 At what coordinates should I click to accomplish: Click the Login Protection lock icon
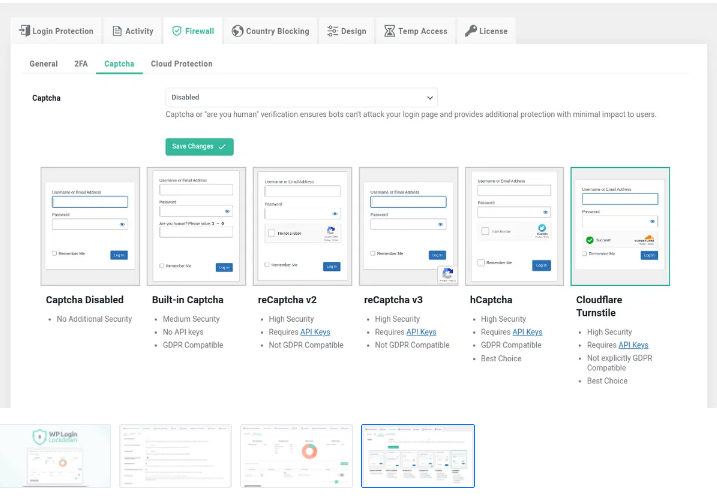(24, 31)
